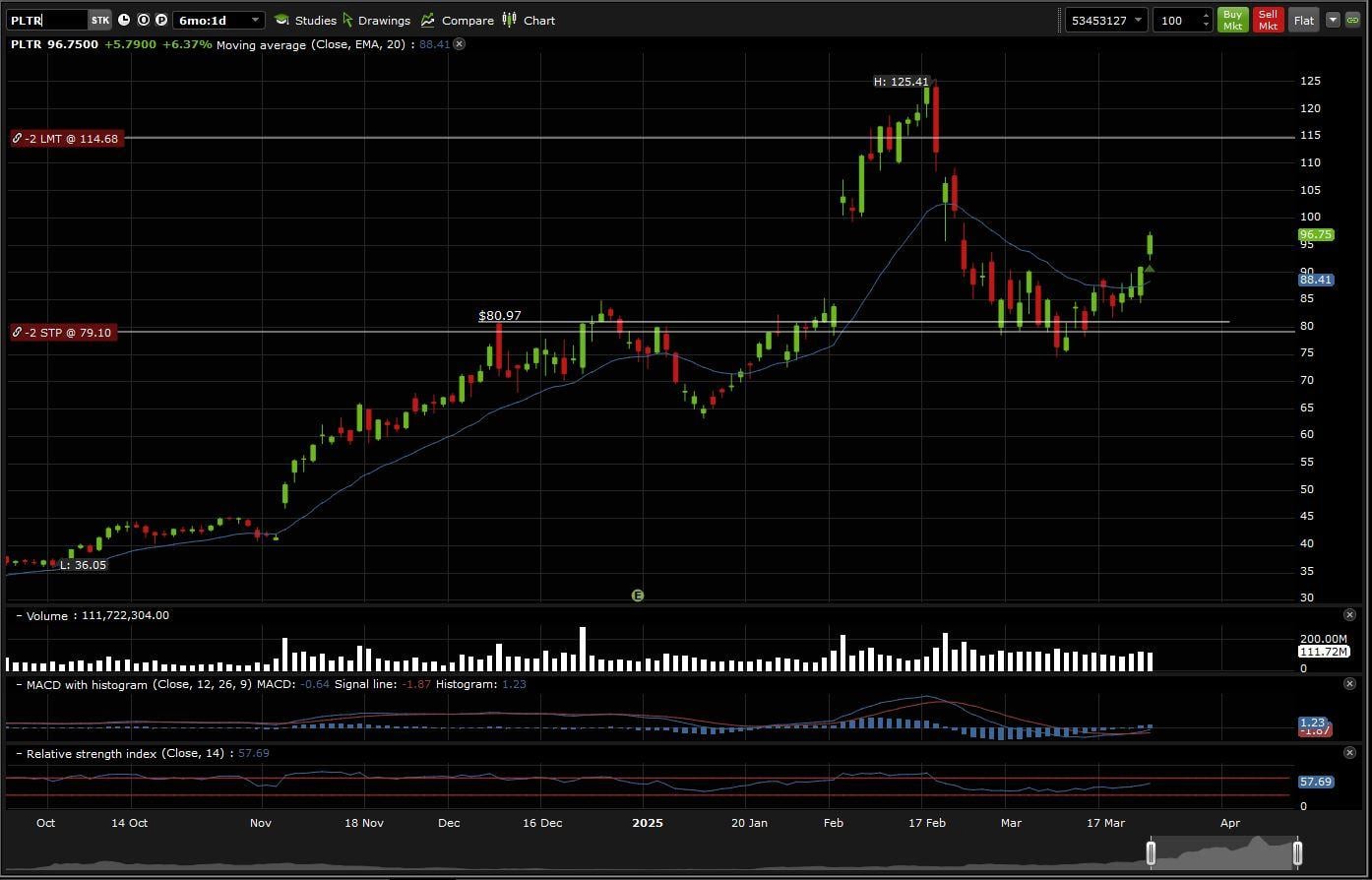Expand the arrow dropdown next to Flat
The image size is (1372, 880).
(x=1333, y=20)
